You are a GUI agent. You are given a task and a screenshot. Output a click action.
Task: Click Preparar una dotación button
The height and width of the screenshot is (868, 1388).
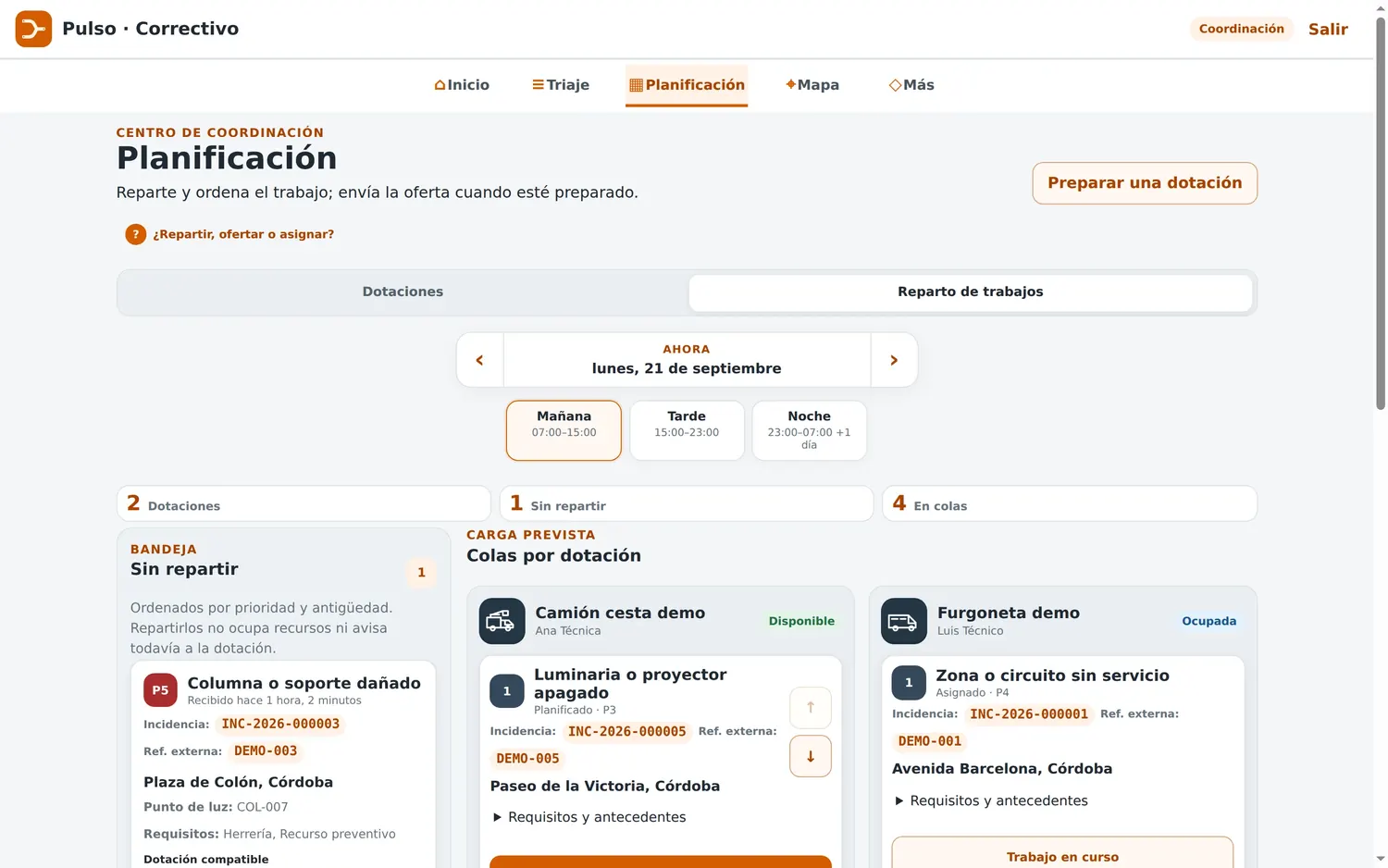[1145, 183]
